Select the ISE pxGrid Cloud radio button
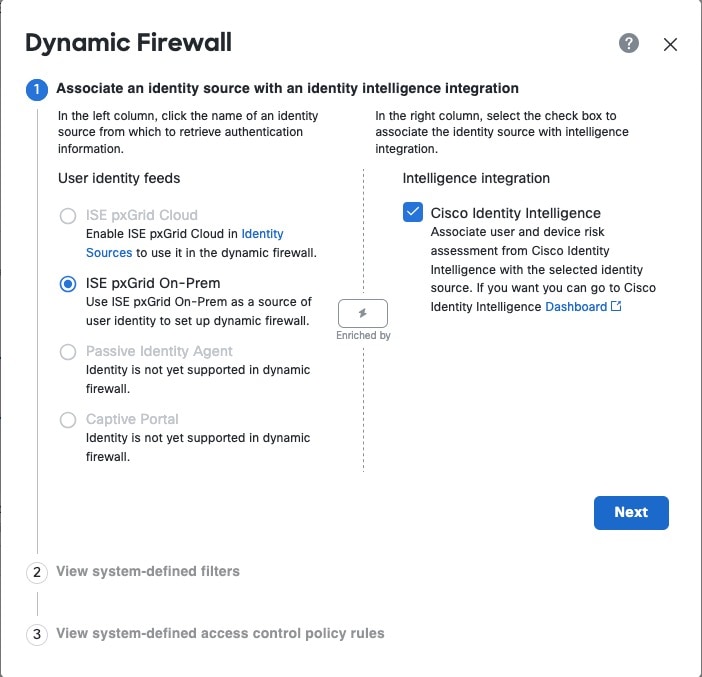 68,216
